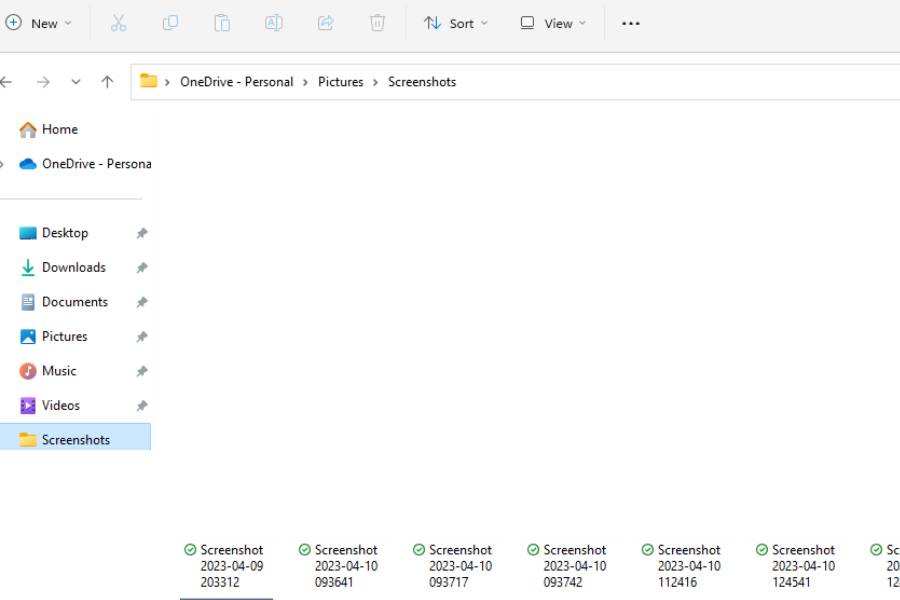This screenshot has height=600, width=900.
Task: Click sync status icon of Screenshot 112416
Action: [647, 549]
